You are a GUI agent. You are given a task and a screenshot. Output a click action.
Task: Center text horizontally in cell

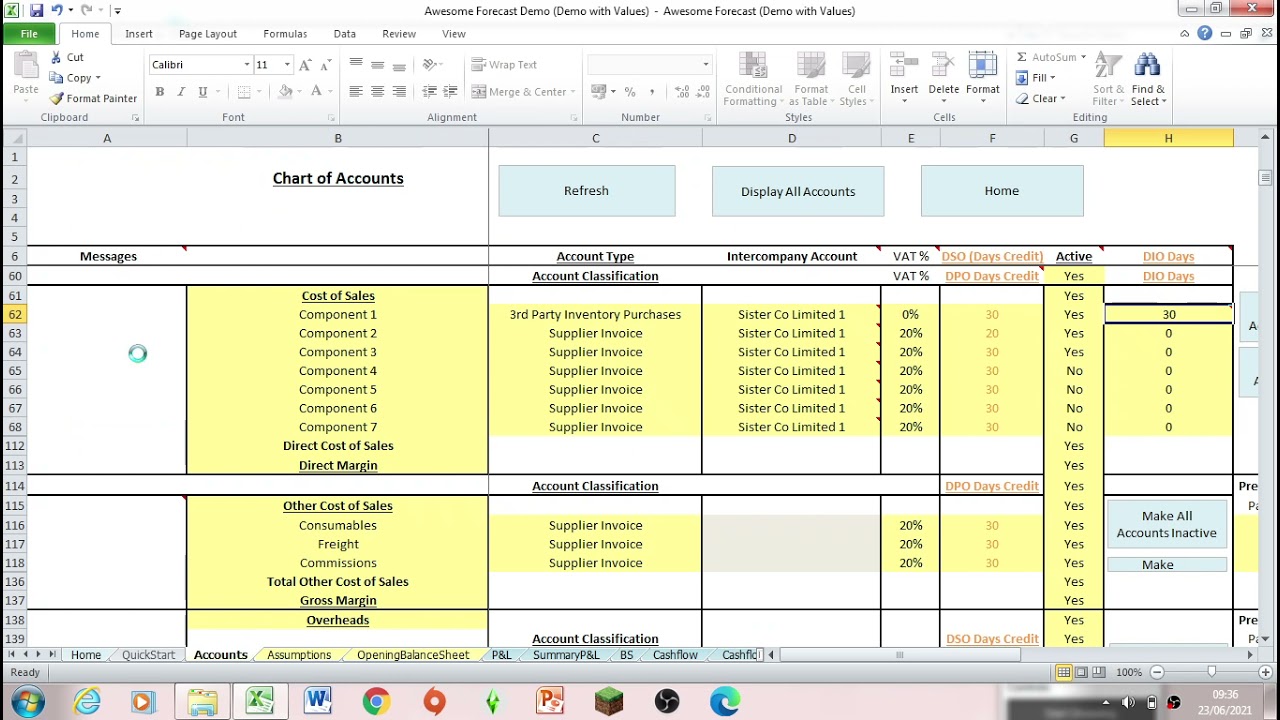pos(378,92)
